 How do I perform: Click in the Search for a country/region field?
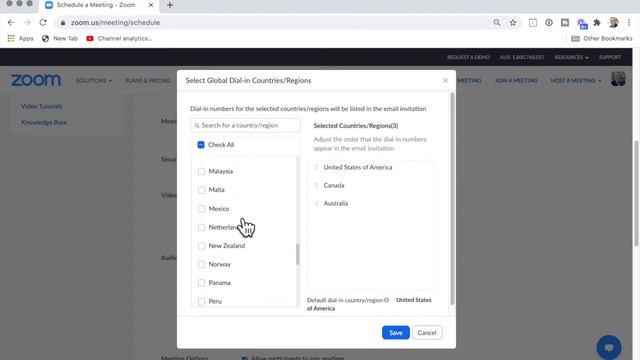(245, 125)
